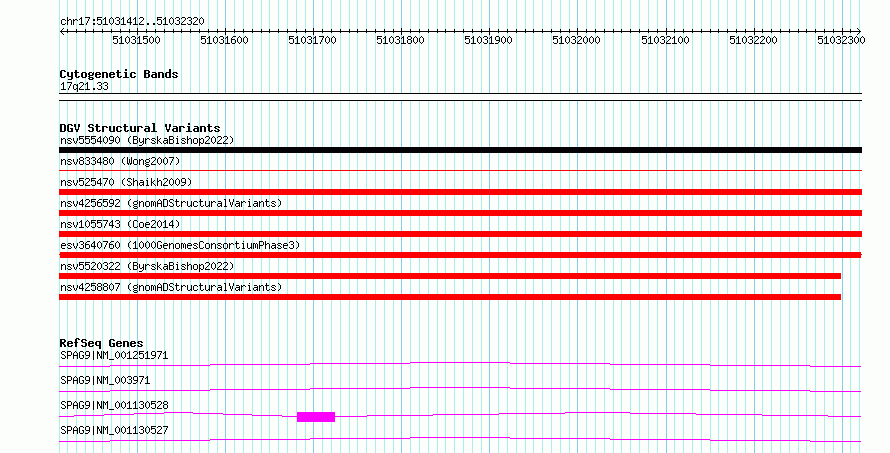Click the red nsv4256592 variant bar
This screenshot has width=890, height=453.
(x=460, y=213)
